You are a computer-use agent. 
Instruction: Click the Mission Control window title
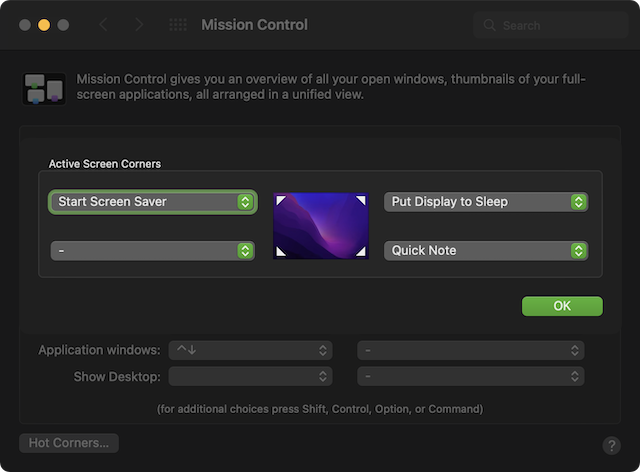254,25
